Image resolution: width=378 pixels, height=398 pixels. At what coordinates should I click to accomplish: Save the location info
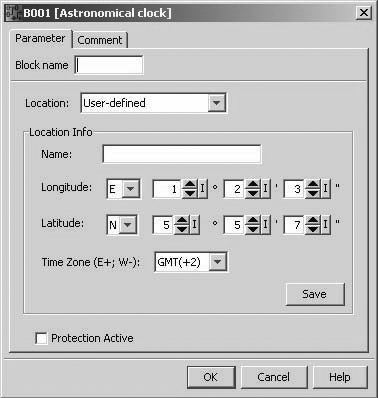(x=314, y=294)
